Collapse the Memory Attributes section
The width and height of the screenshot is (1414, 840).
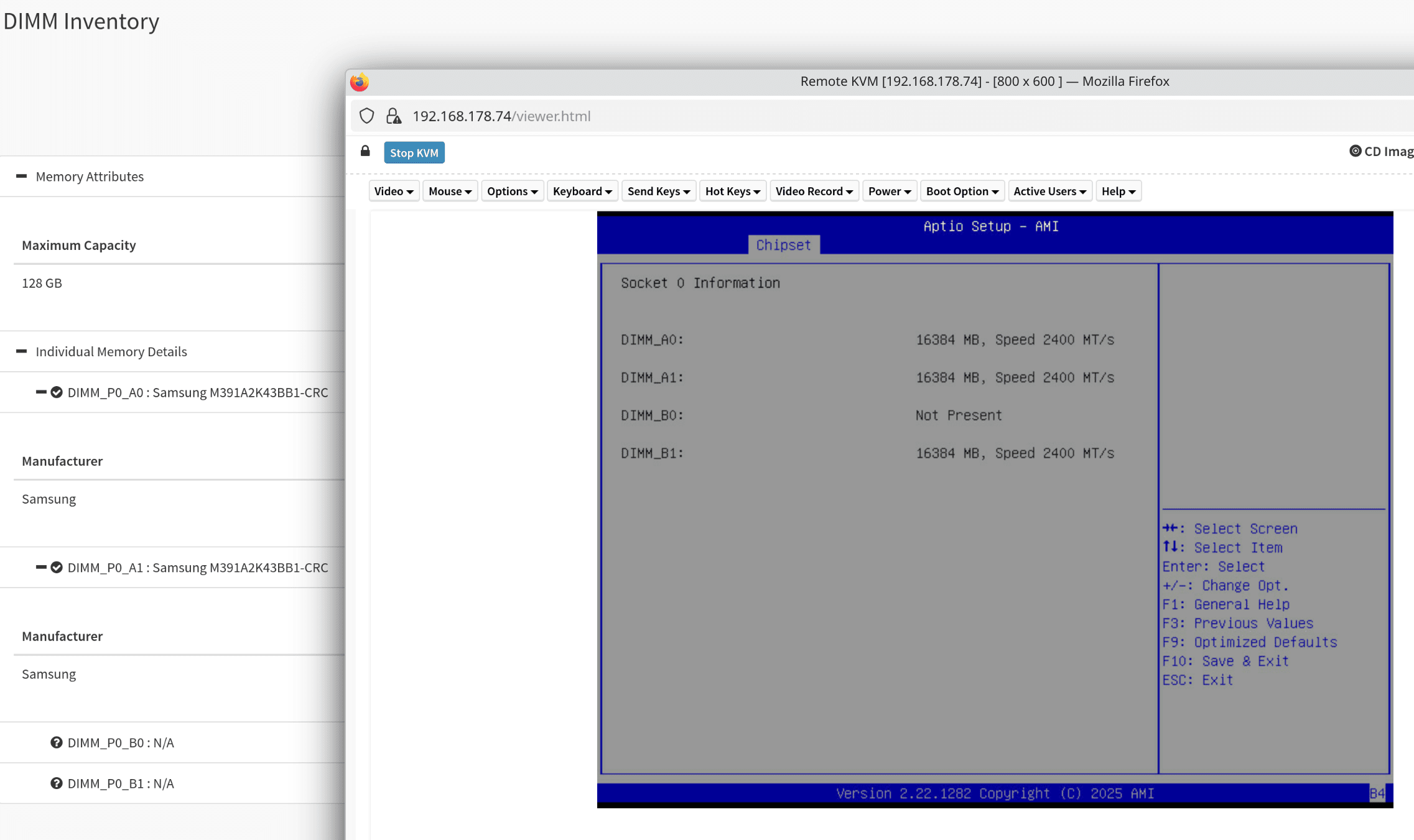(22, 177)
